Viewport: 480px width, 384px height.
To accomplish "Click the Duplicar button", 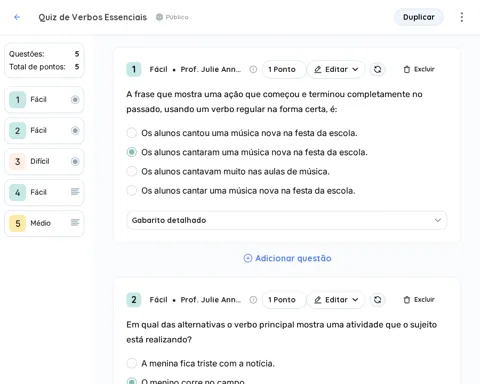I will point(419,17).
